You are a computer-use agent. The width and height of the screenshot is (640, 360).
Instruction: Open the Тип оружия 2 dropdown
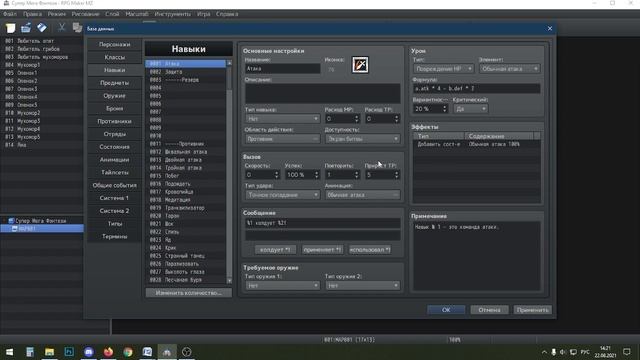pos(362,286)
